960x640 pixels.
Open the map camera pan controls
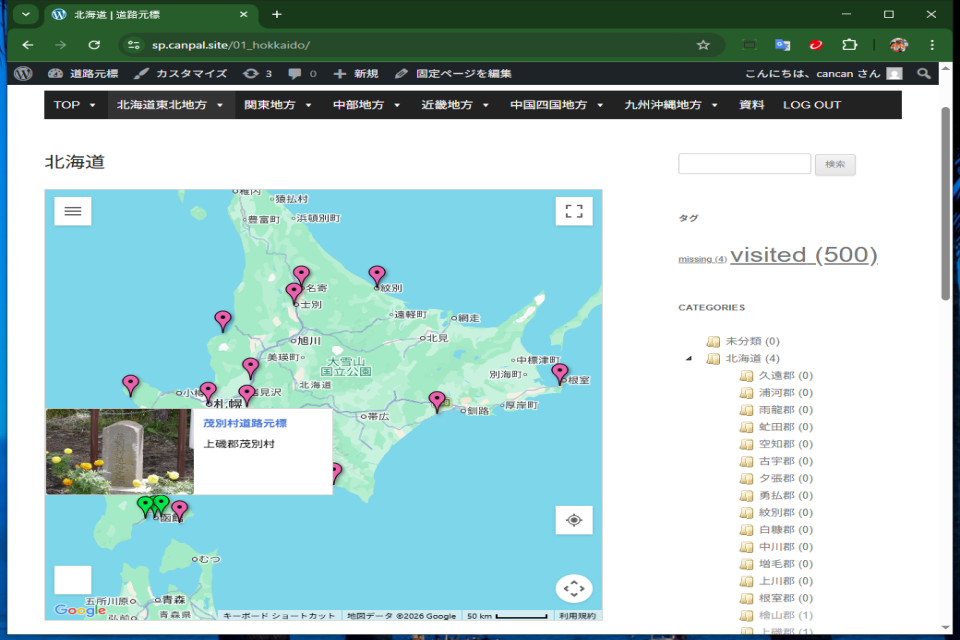pos(574,589)
